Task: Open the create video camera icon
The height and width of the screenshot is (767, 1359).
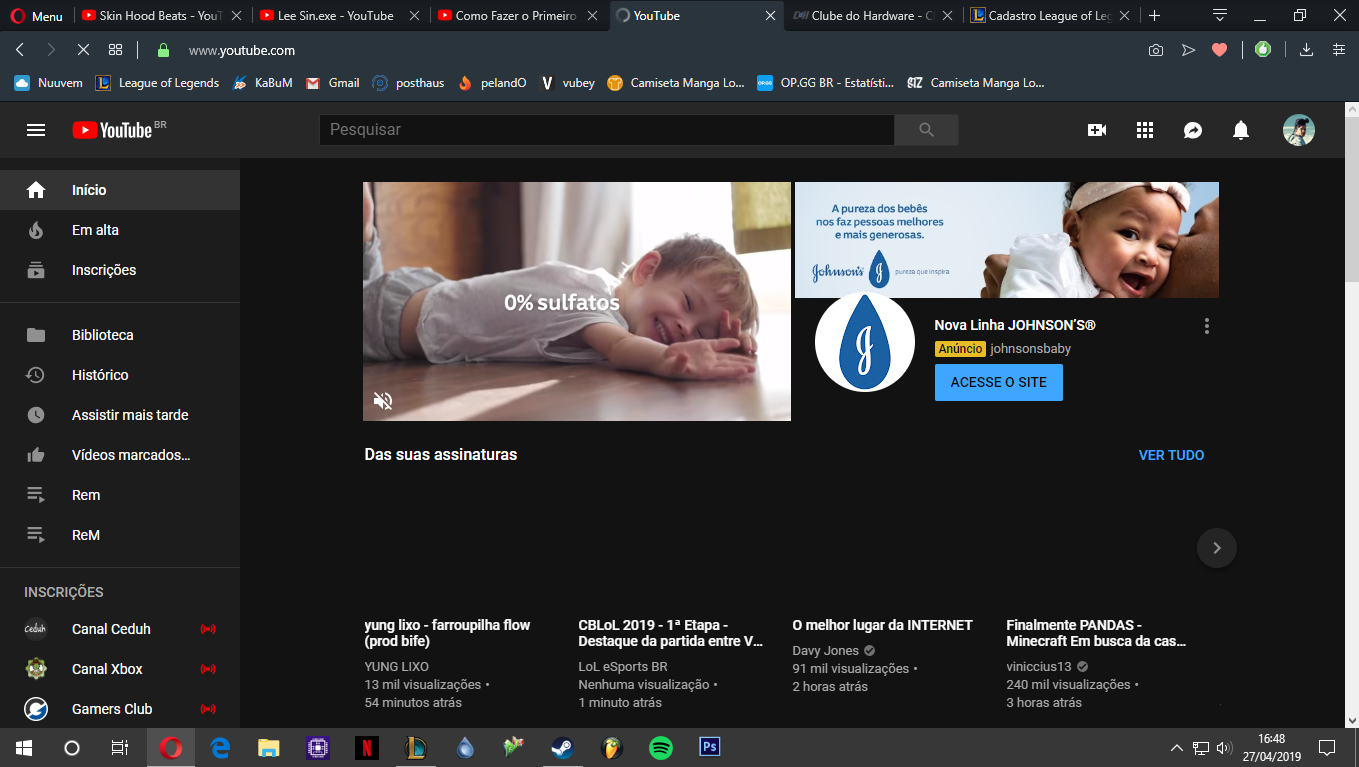Action: (1097, 130)
